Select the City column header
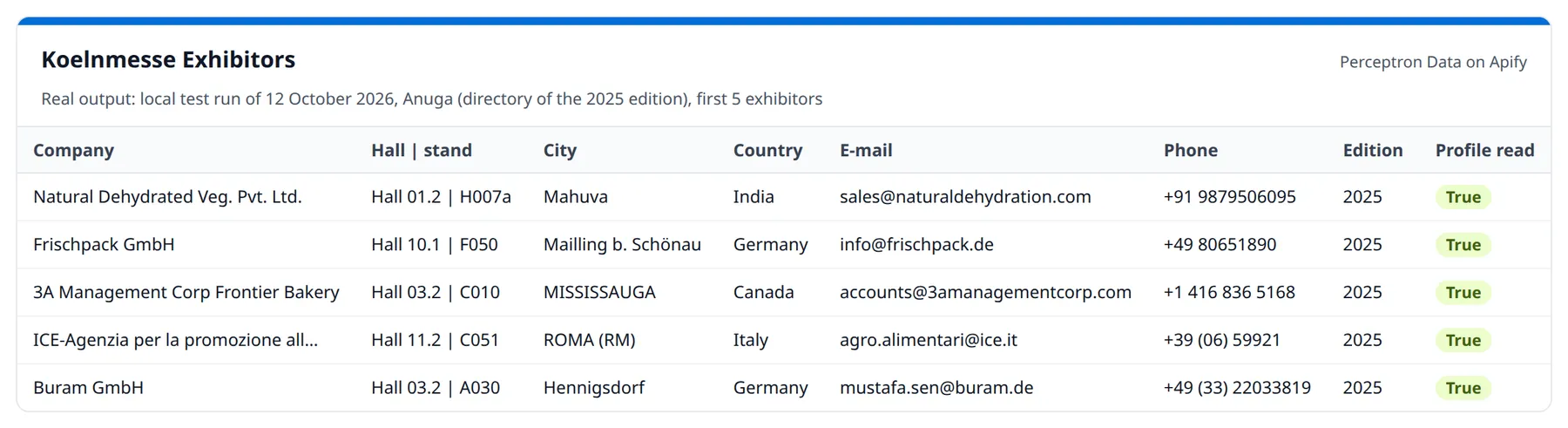This screenshot has height=428, width=1568. click(560, 150)
